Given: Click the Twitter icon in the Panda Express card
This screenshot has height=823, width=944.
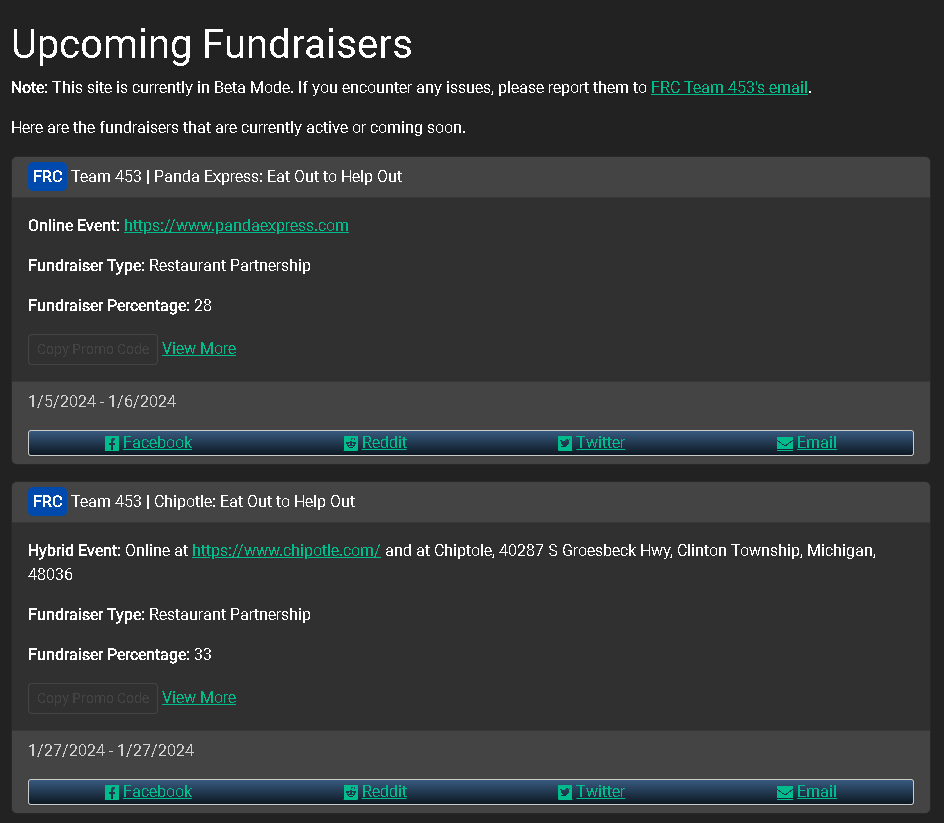Looking at the screenshot, I should 565,444.
